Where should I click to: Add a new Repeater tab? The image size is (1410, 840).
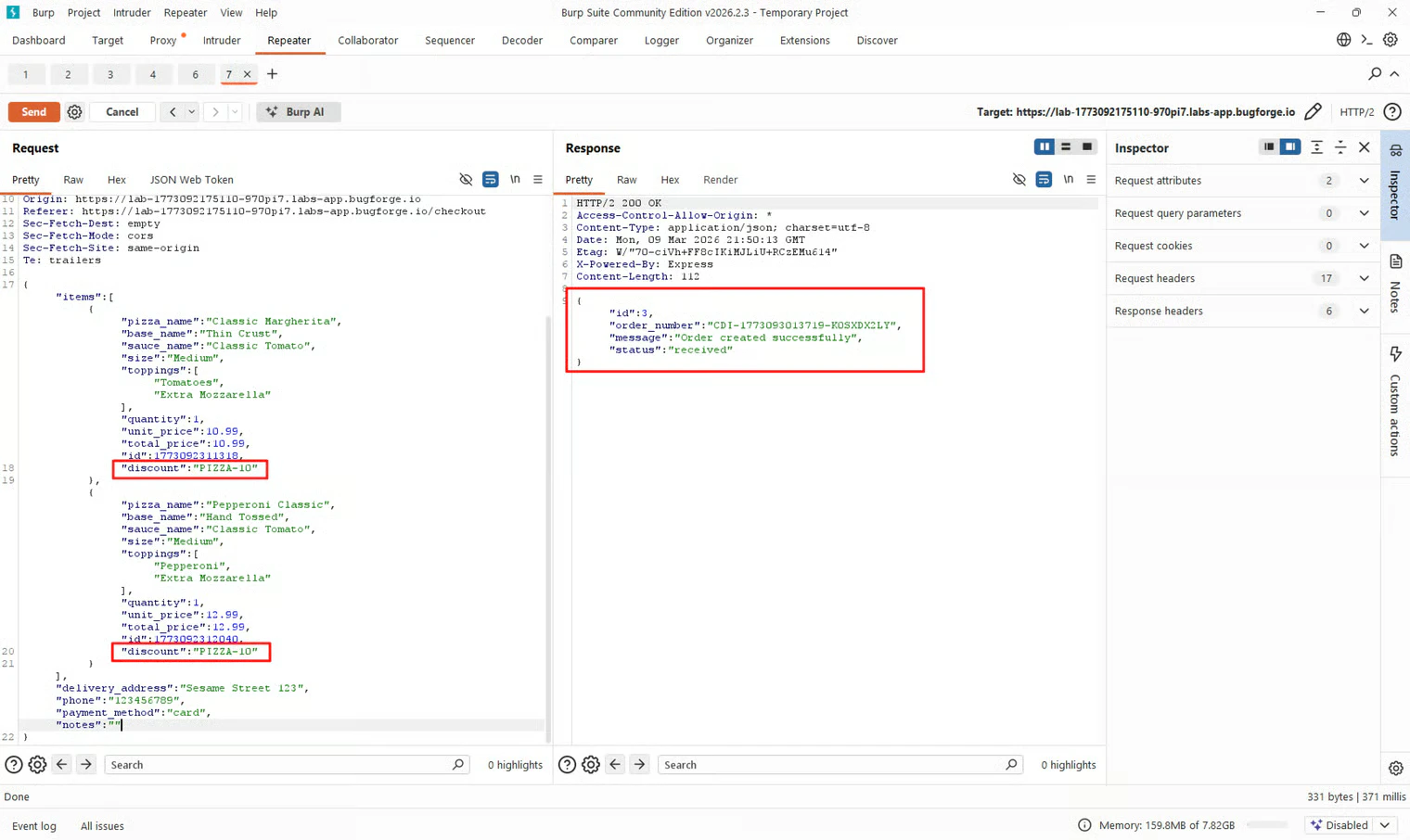[272, 74]
